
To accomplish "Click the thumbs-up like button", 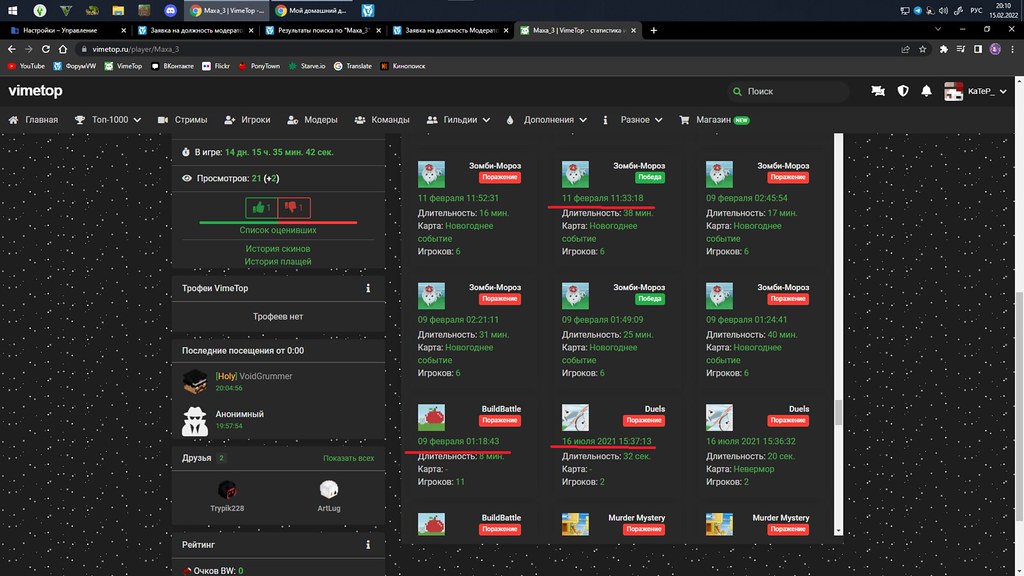I will coord(262,207).
